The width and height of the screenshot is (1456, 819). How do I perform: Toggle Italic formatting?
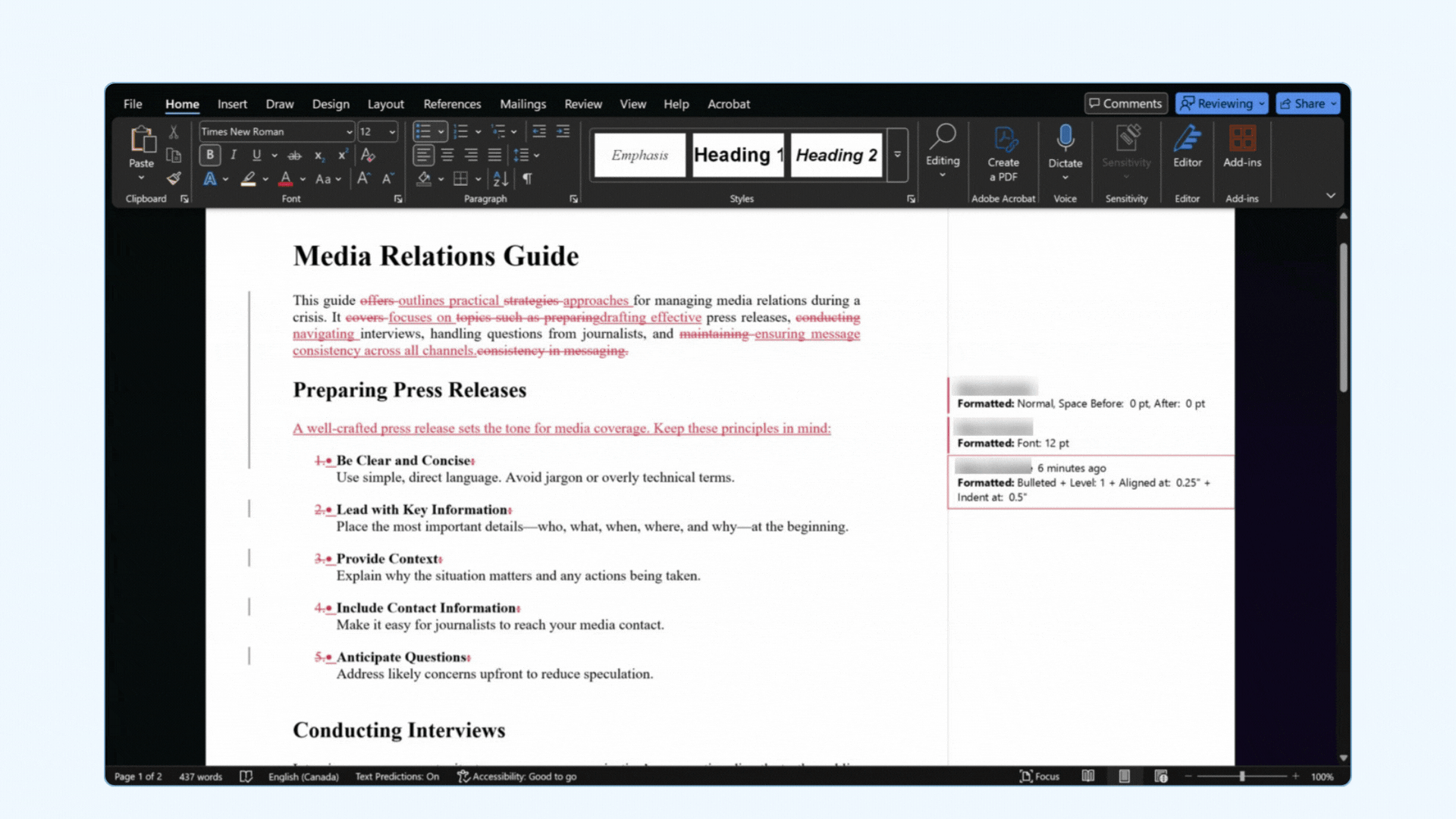234,155
